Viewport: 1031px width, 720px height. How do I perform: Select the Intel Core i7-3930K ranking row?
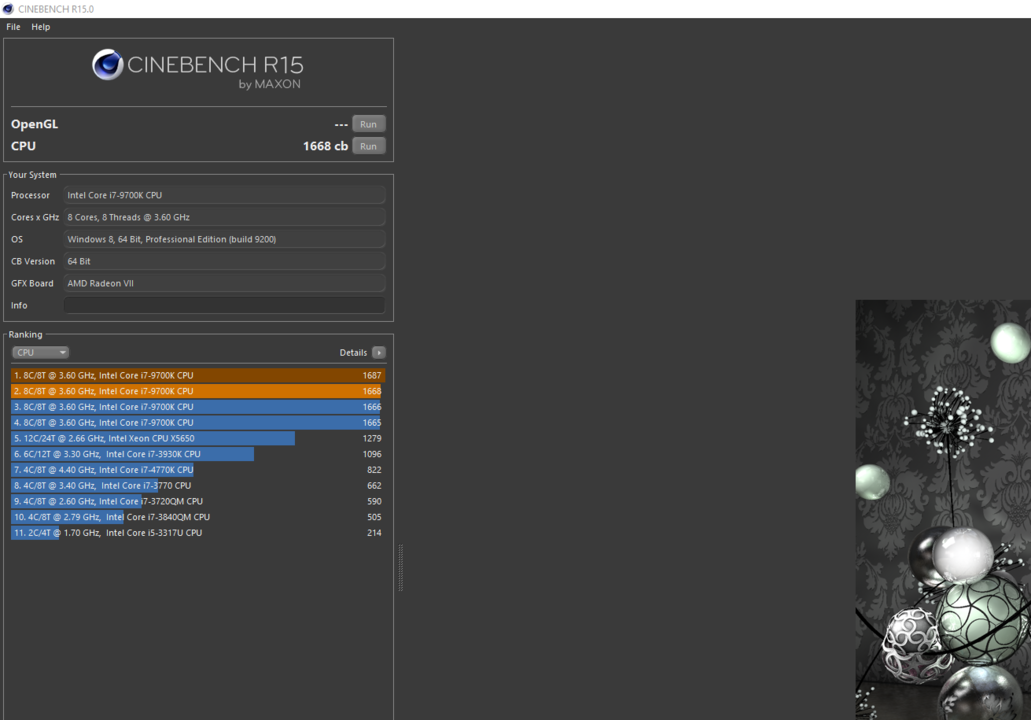[x=198, y=454]
